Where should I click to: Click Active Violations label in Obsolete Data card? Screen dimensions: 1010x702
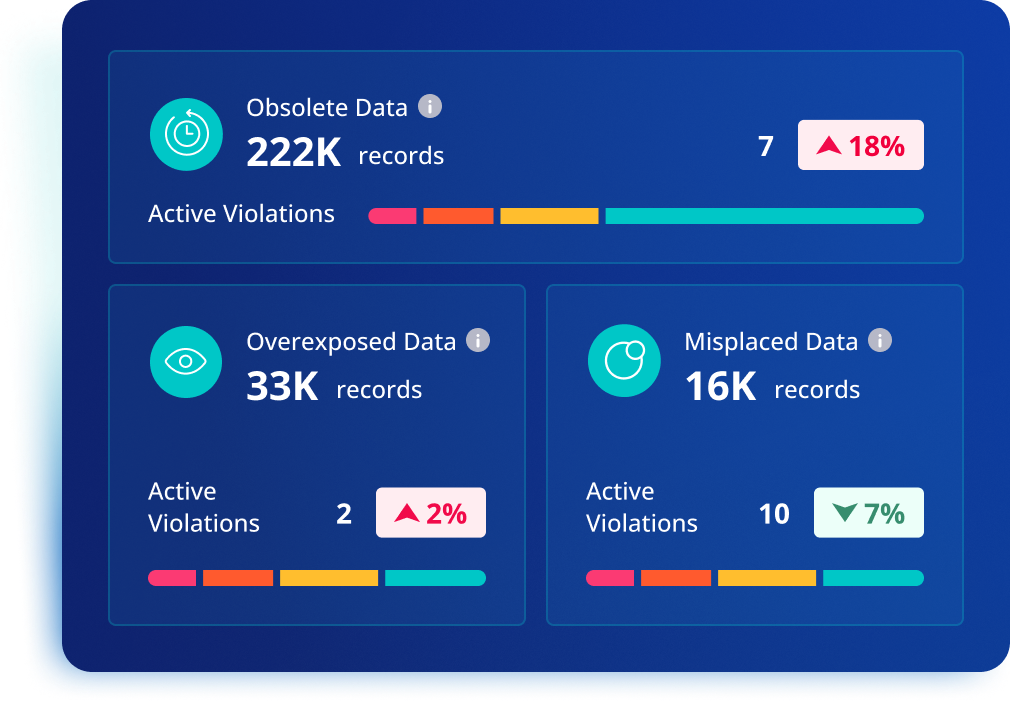tap(241, 214)
